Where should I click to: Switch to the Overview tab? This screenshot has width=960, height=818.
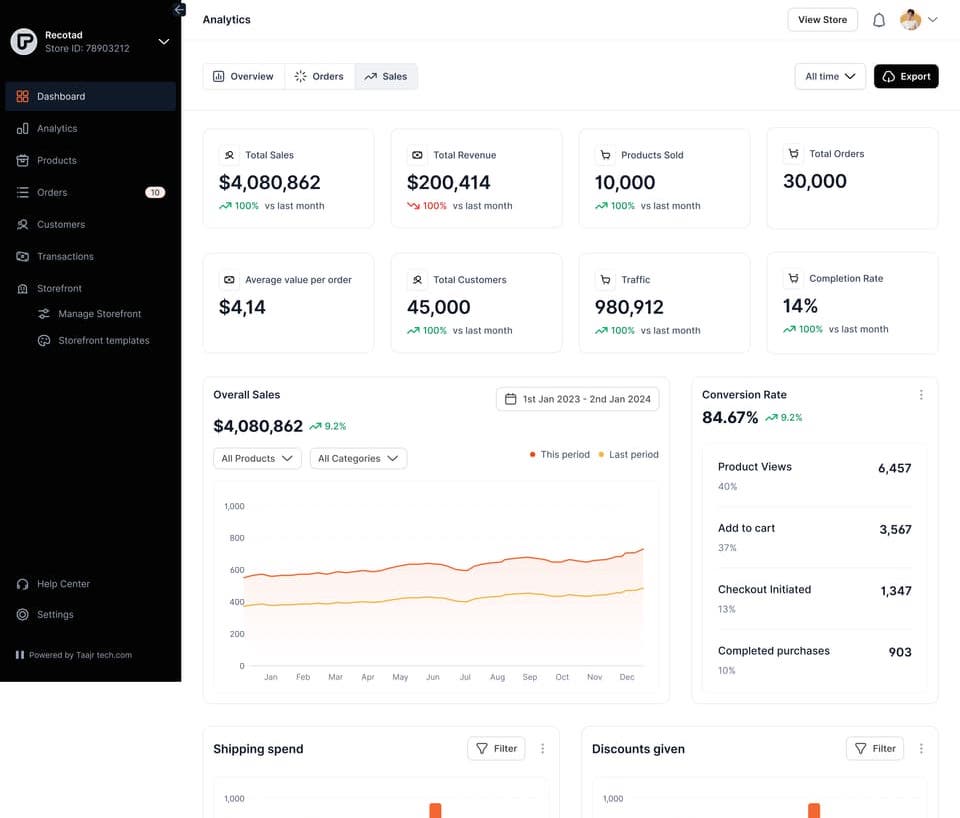pos(243,77)
